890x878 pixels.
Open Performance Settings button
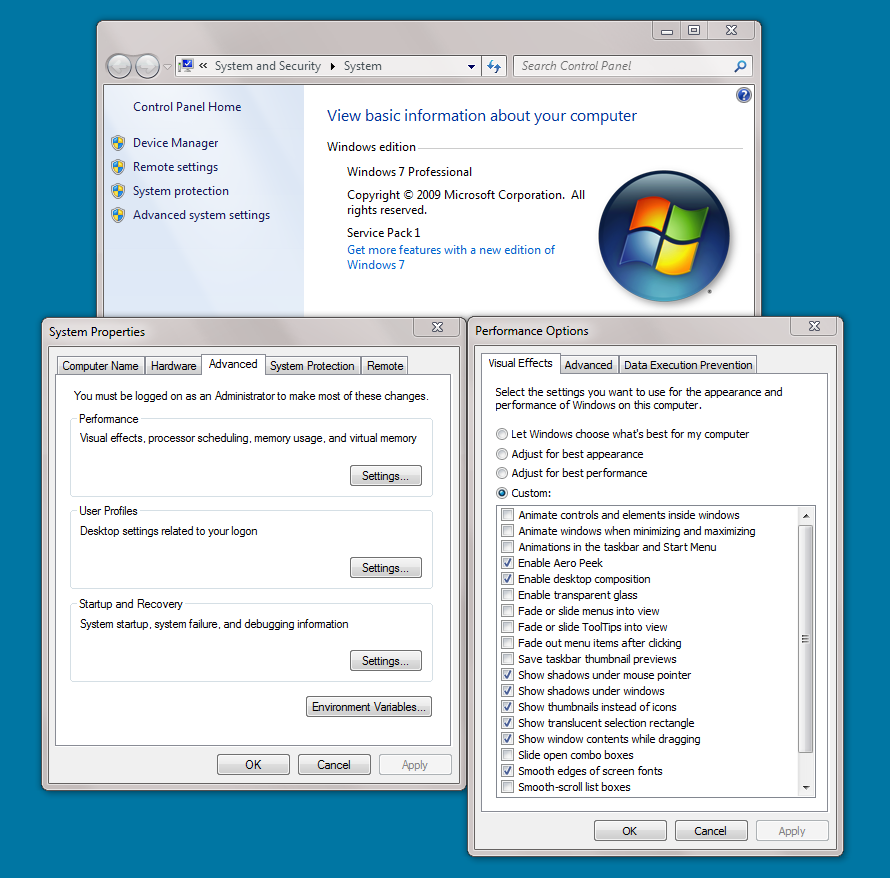[385, 476]
